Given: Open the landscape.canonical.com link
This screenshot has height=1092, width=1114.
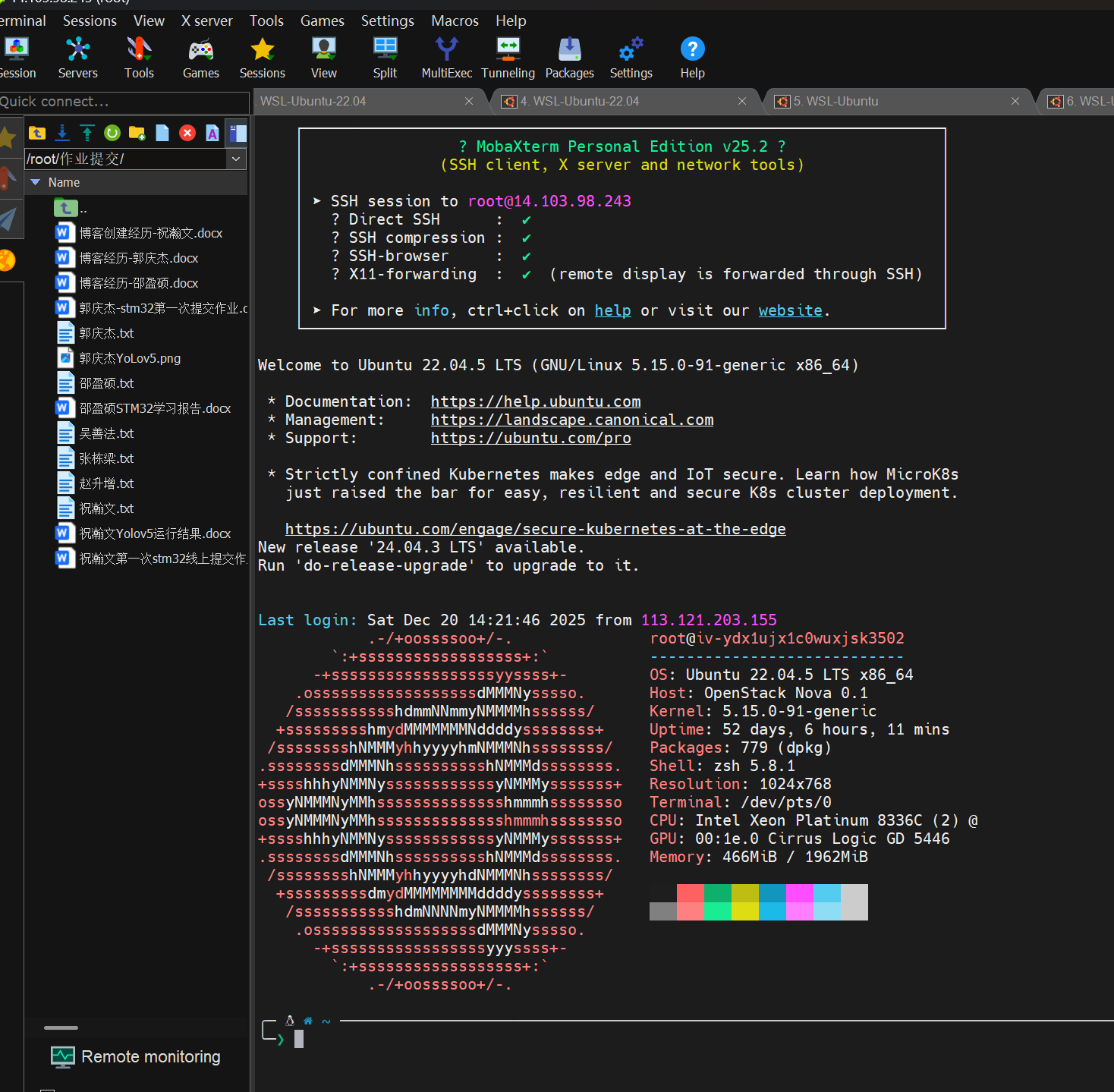Looking at the screenshot, I should click(x=572, y=420).
